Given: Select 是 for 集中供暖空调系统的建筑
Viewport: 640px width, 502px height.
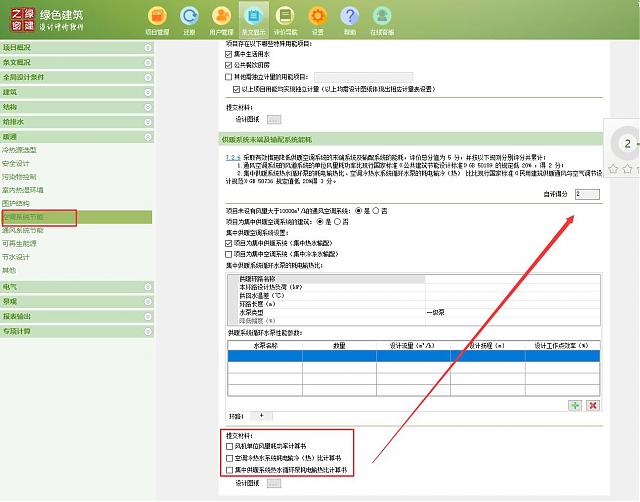Looking at the screenshot, I should [320, 222].
